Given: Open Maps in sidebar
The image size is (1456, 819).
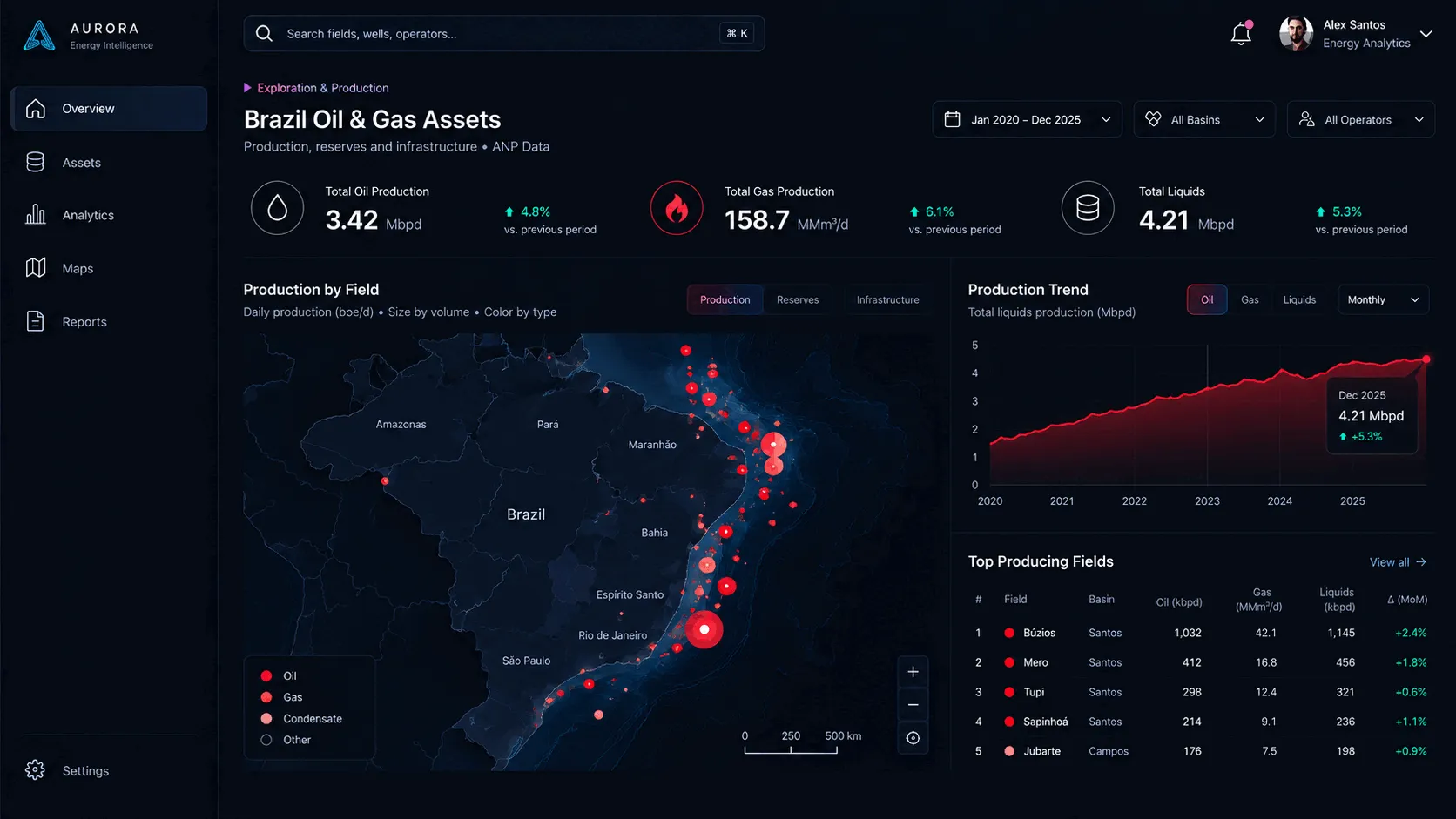Looking at the screenshot, I should click(x=109, y=268).
